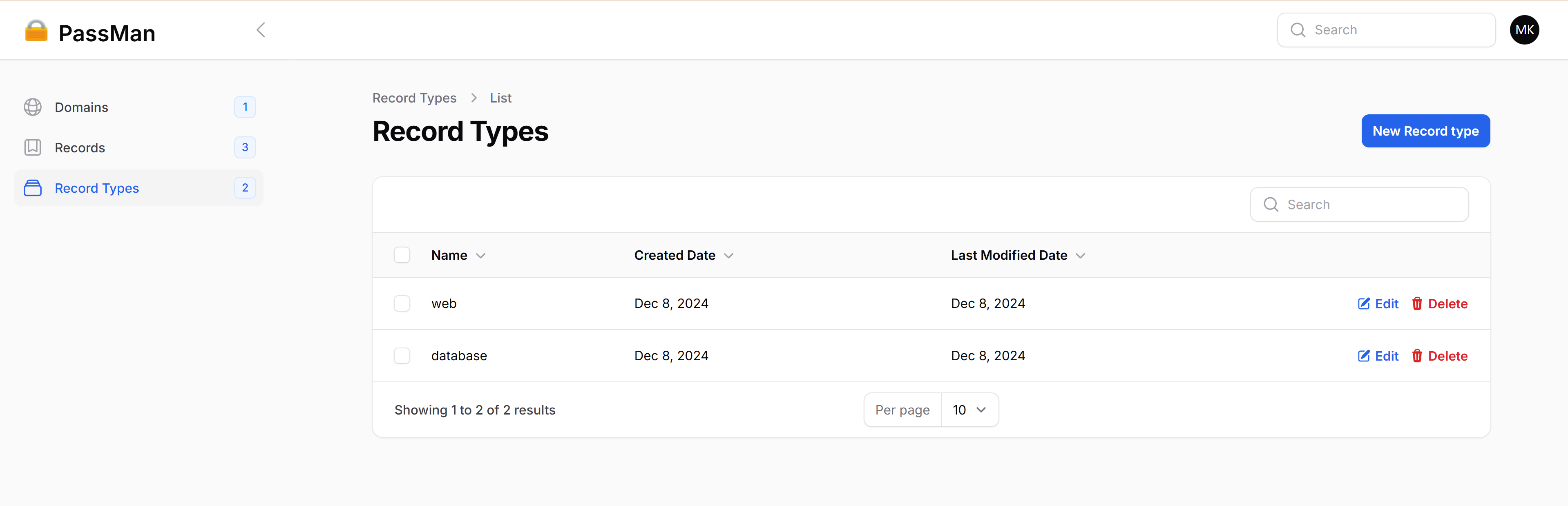Open the per page count dropdown
This screenshot has width=1568, height=506.
coord(969,409)
